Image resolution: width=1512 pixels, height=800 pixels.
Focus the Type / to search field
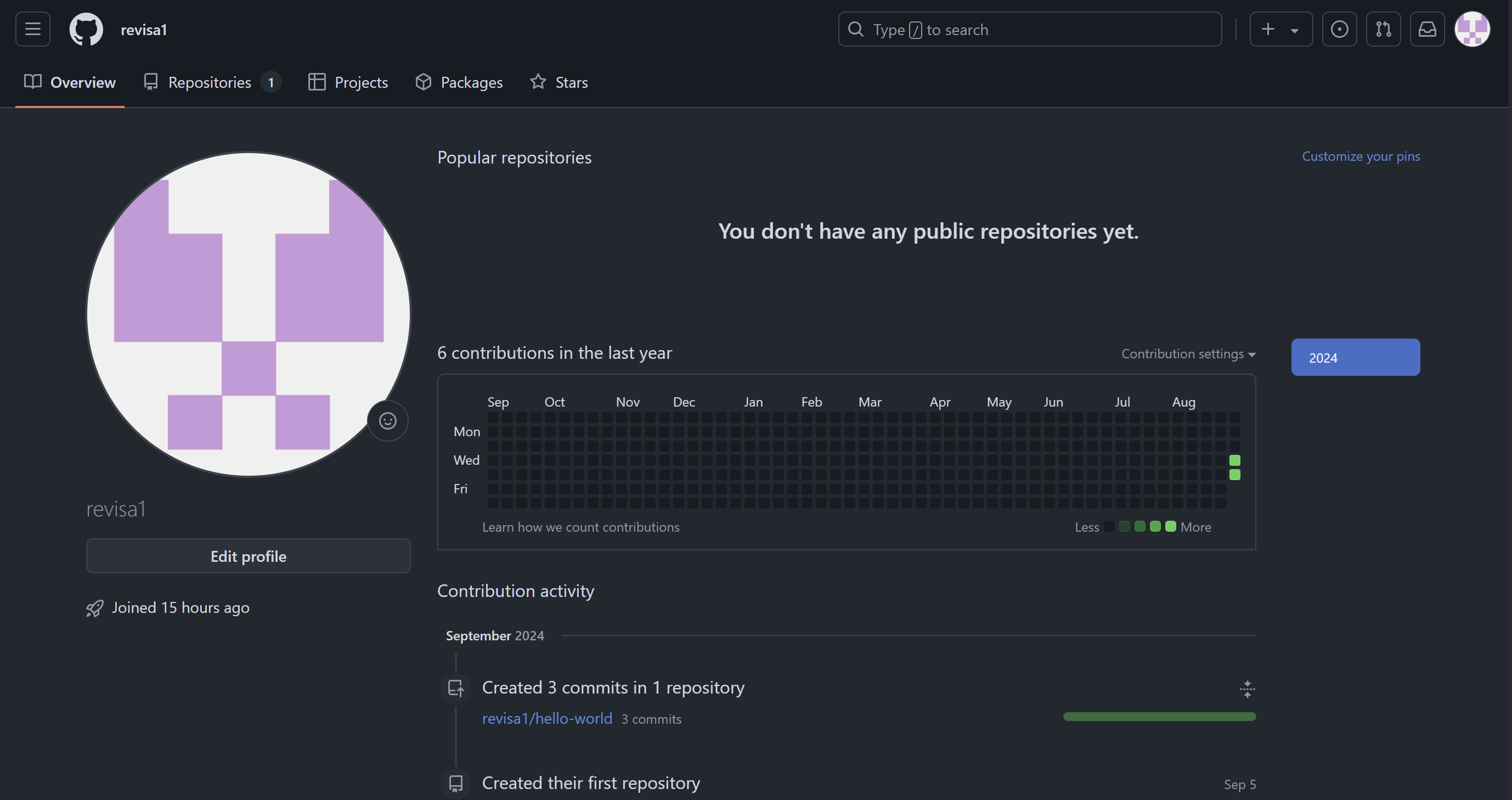point(1030,29)
